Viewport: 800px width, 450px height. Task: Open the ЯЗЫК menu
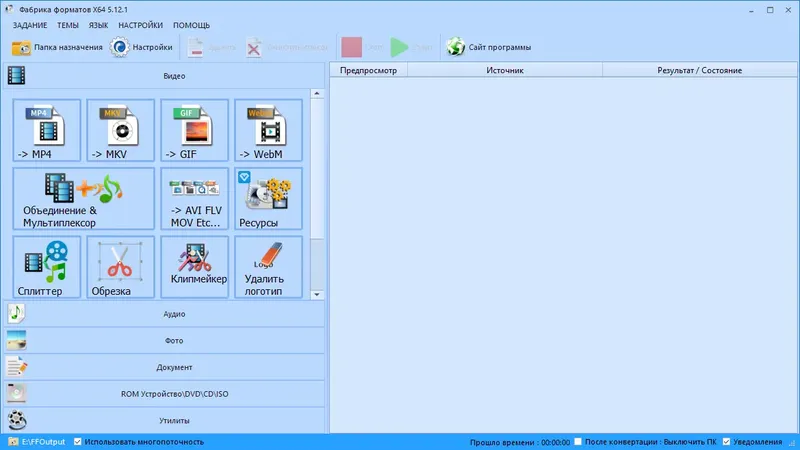click(98, 25)
